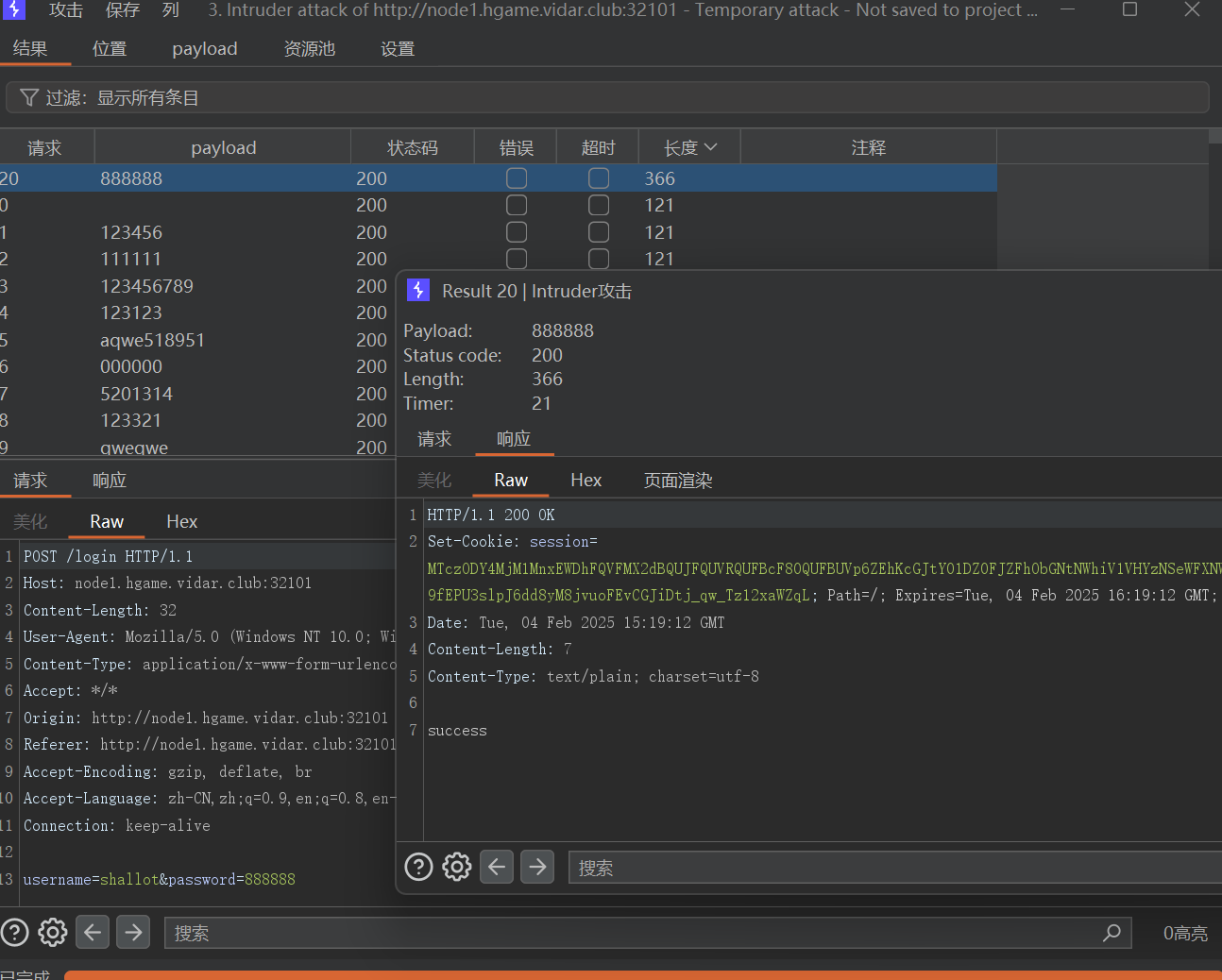Toggle timeout checkbox for row 888888
This screenshot has height=980, width=1222.
click(599, 178)
